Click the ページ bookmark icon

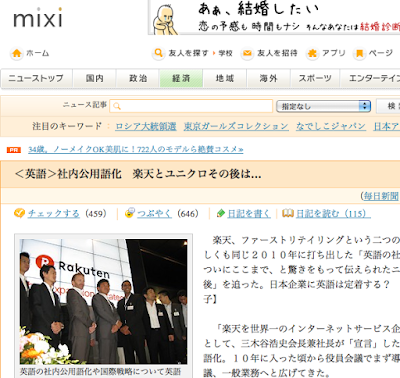(359, 53)
